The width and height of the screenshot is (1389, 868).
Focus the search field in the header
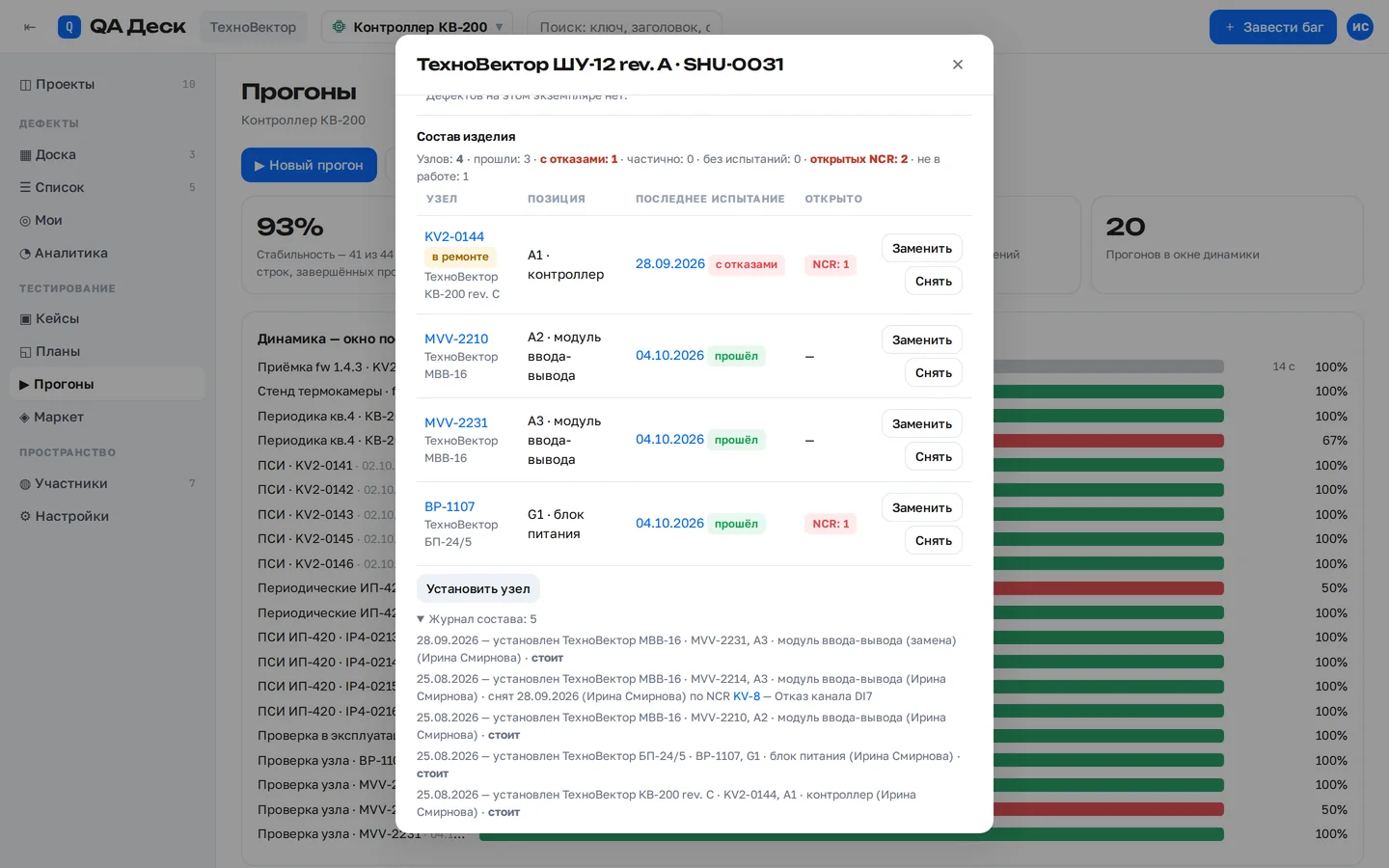coord(624,27)
